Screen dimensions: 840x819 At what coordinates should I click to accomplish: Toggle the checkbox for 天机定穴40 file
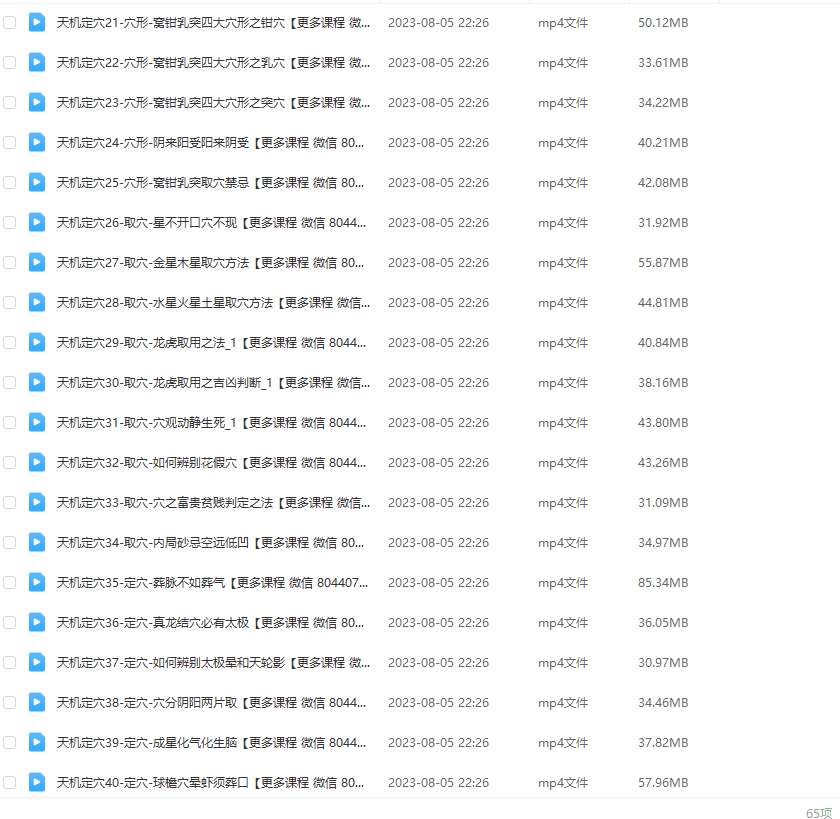[x=10, y=782]
